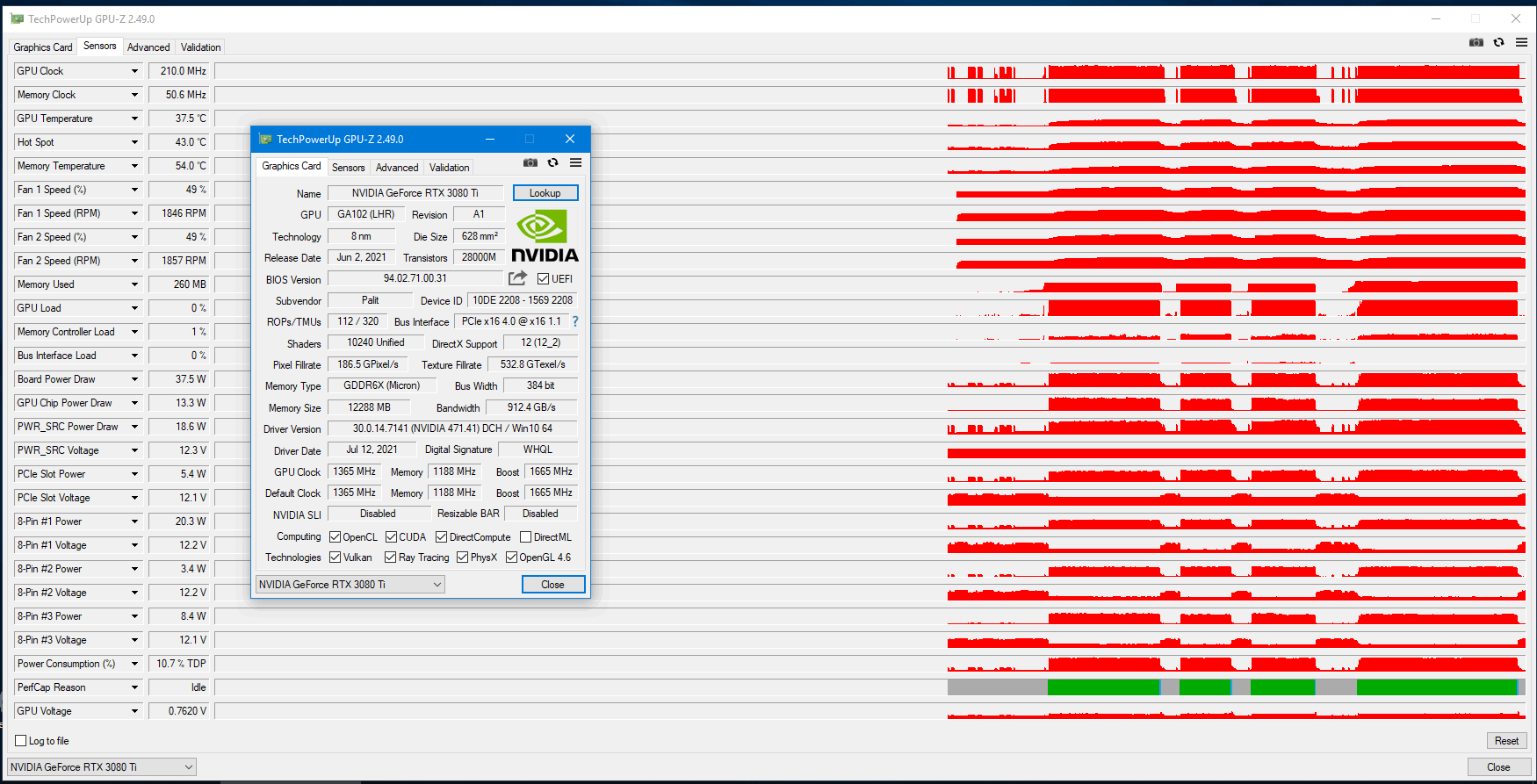
Task: Open the PerfCap Reason sensor dropdown
Action: (x=134, y=687)
